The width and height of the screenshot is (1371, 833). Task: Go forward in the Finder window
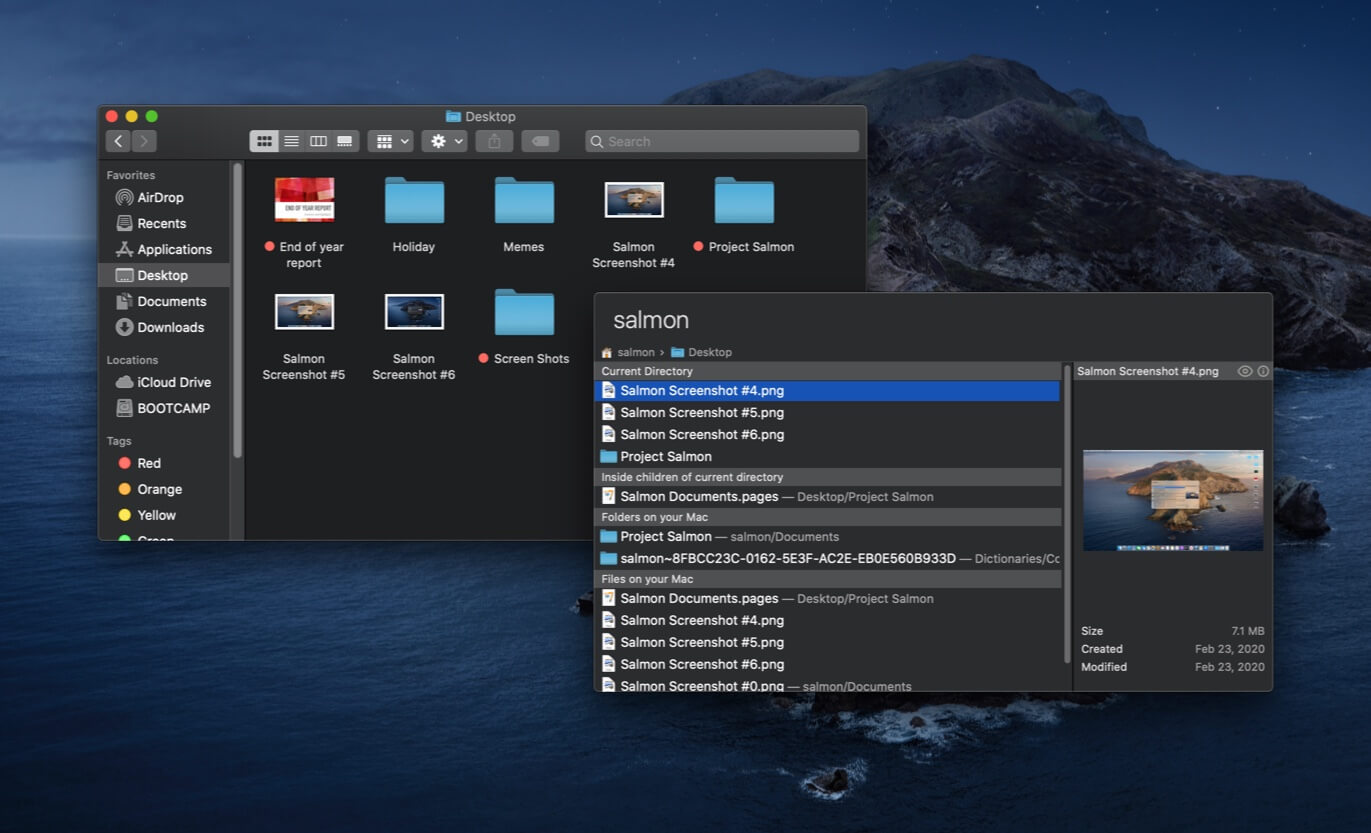[x=144, y=141]
